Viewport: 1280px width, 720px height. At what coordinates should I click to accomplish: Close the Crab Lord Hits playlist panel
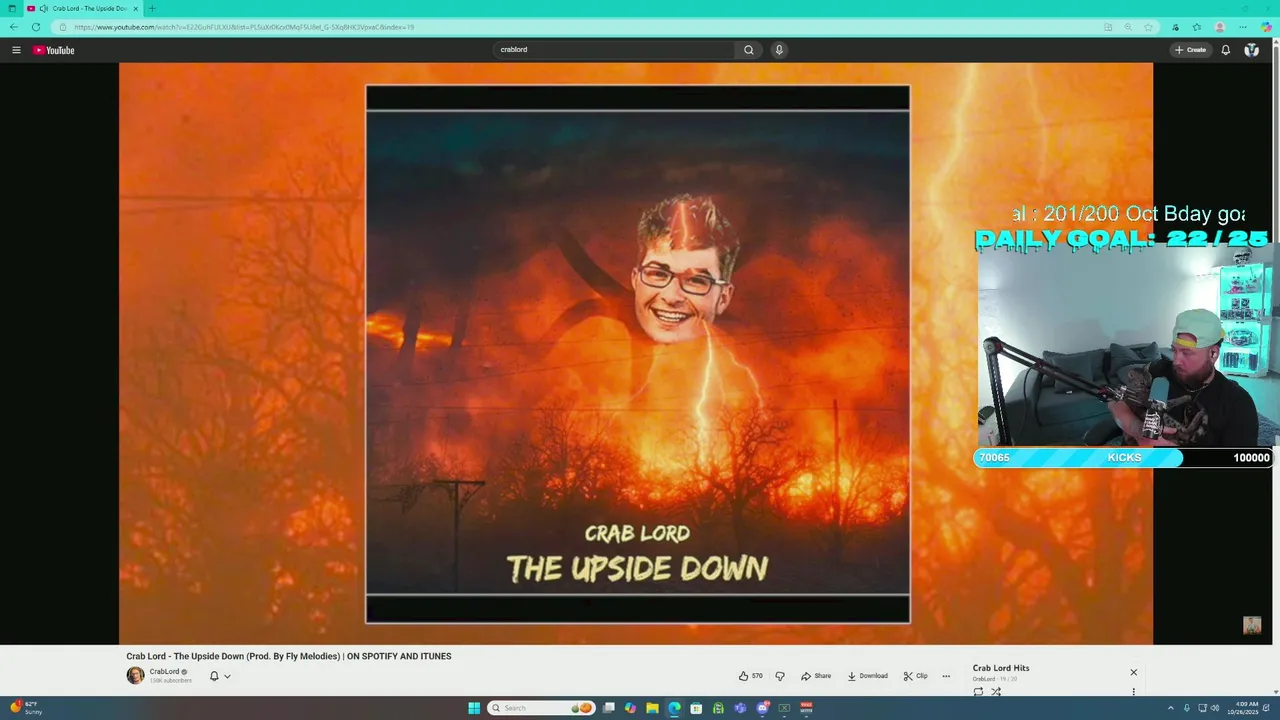[x=1133, y=672]
